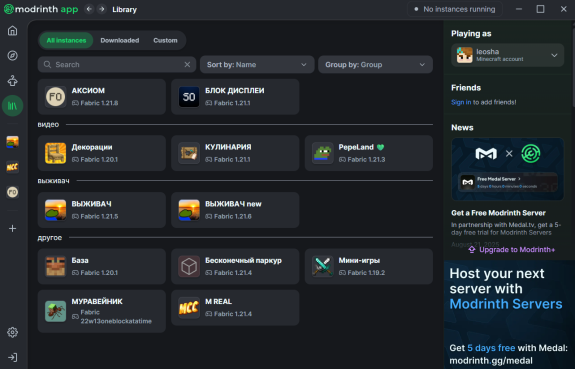Open the АКСИОМ instance title
This screenshot has height=369, width=575.
[x=88, y=91]
